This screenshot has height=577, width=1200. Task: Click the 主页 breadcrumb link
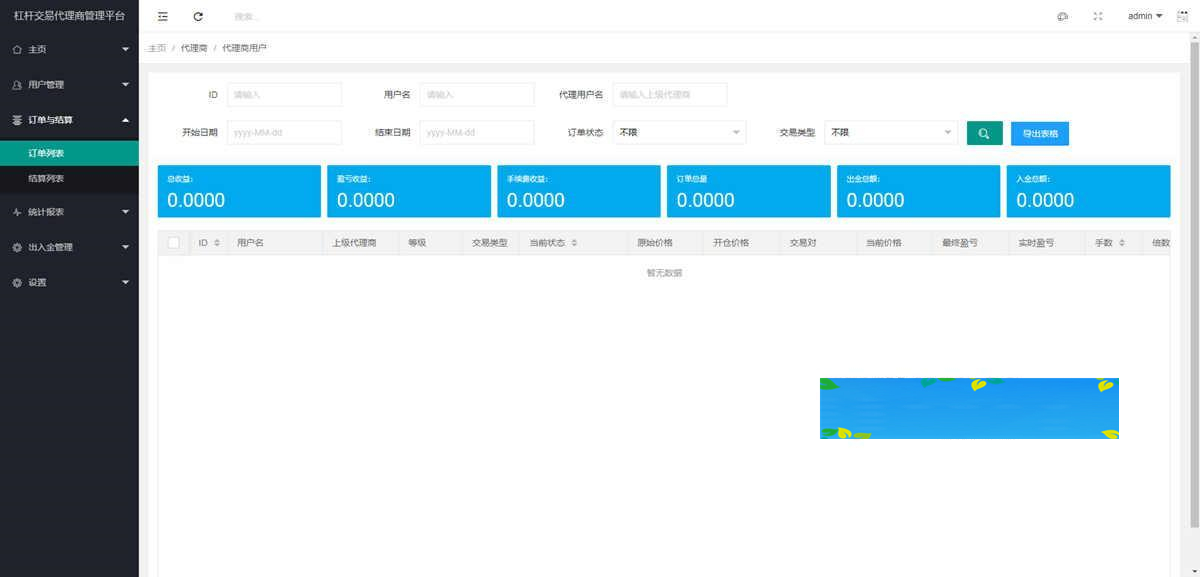click(x=156, y=48)
